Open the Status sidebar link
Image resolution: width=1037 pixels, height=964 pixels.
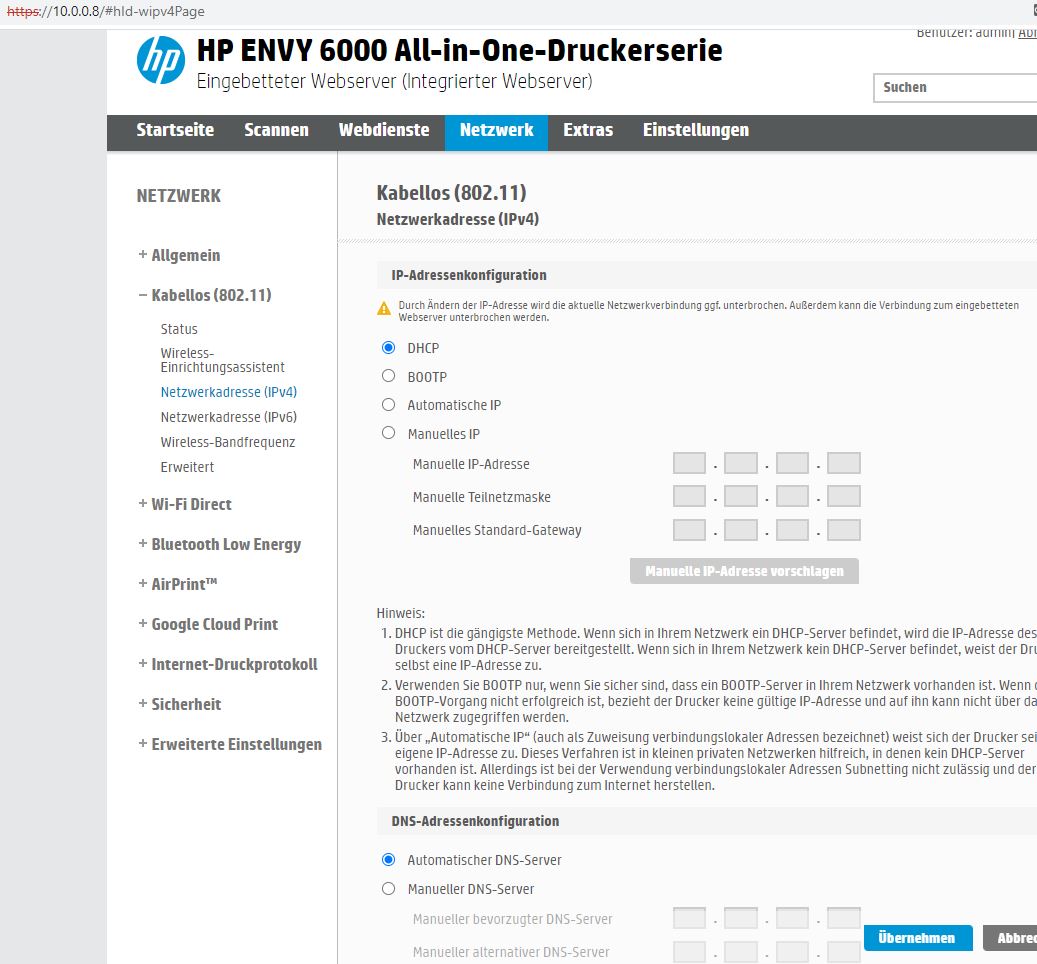coord(179,329)
